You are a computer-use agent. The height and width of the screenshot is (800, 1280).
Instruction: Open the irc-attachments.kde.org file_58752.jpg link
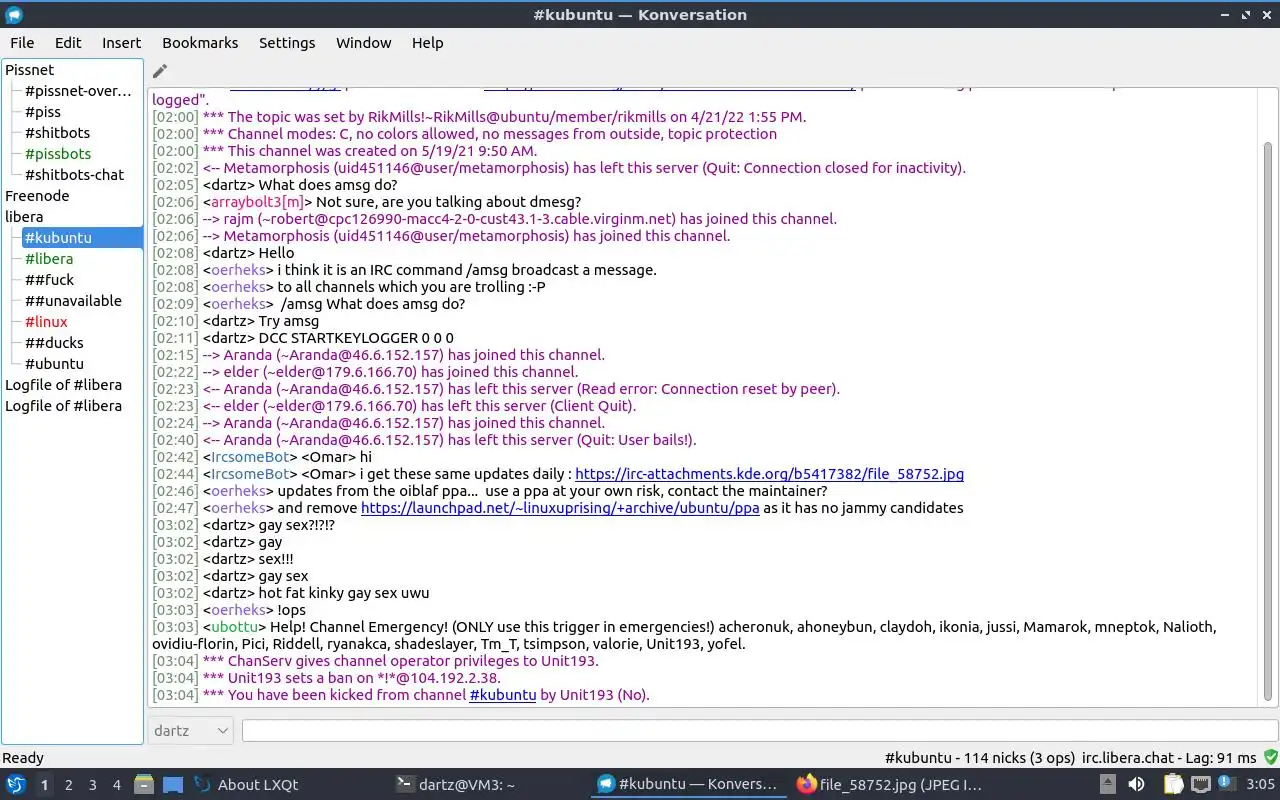770,474
